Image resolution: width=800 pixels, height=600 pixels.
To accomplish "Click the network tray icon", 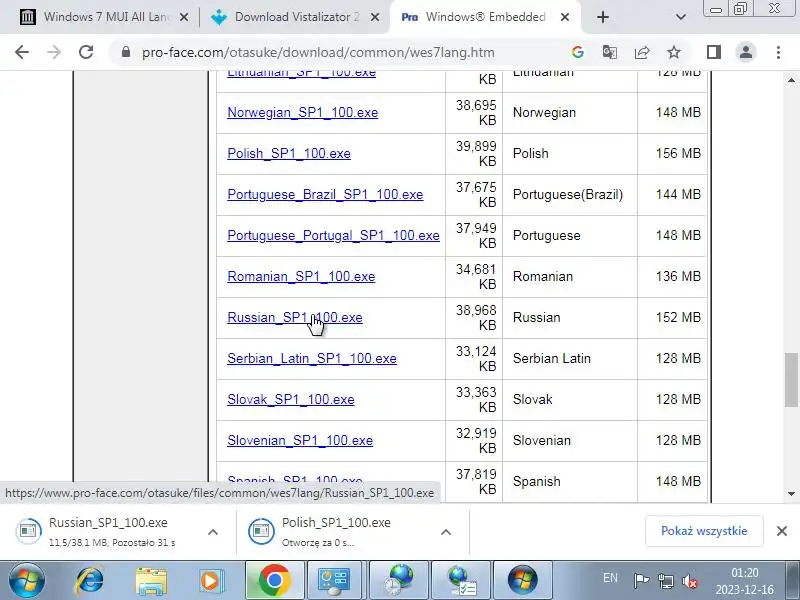I will [x=666, y=581].
